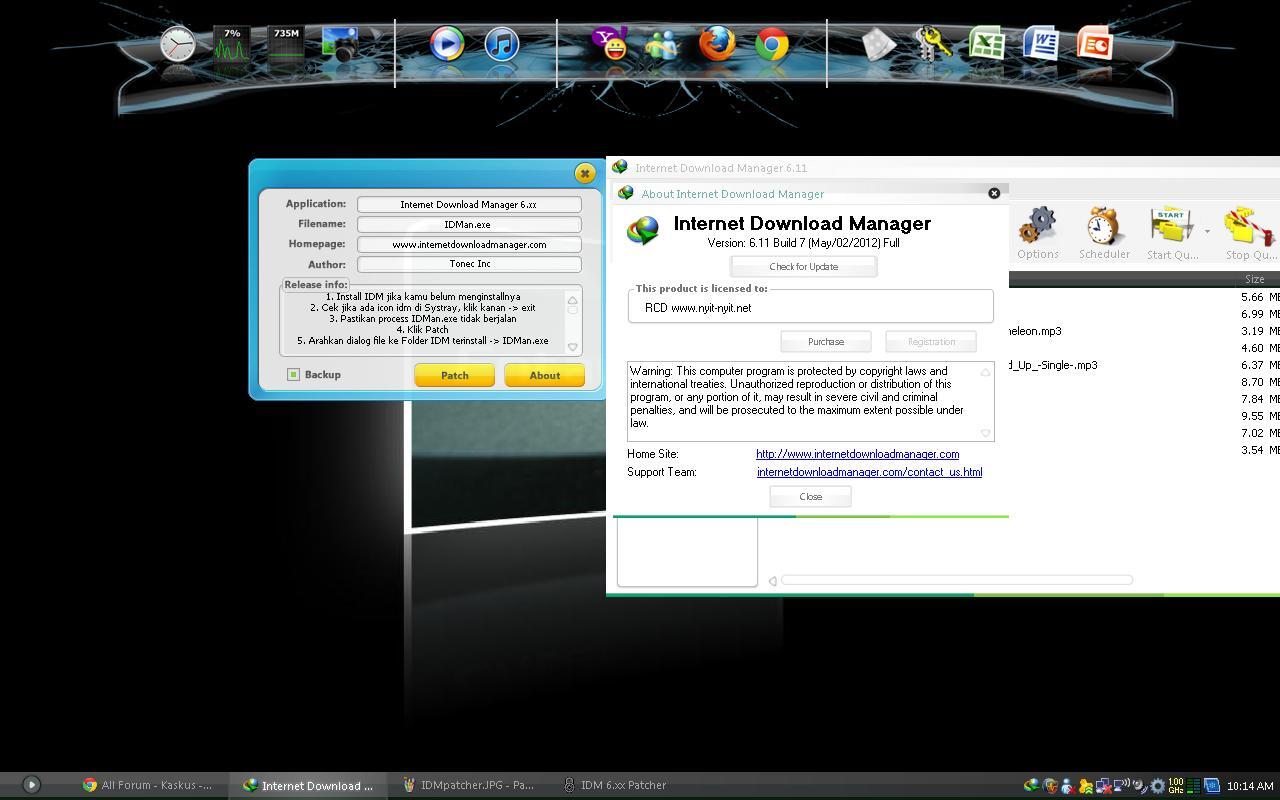Click the horizontal scrollbar in IDM window
The image size is (1280, 800).
[x=957, y=580]
